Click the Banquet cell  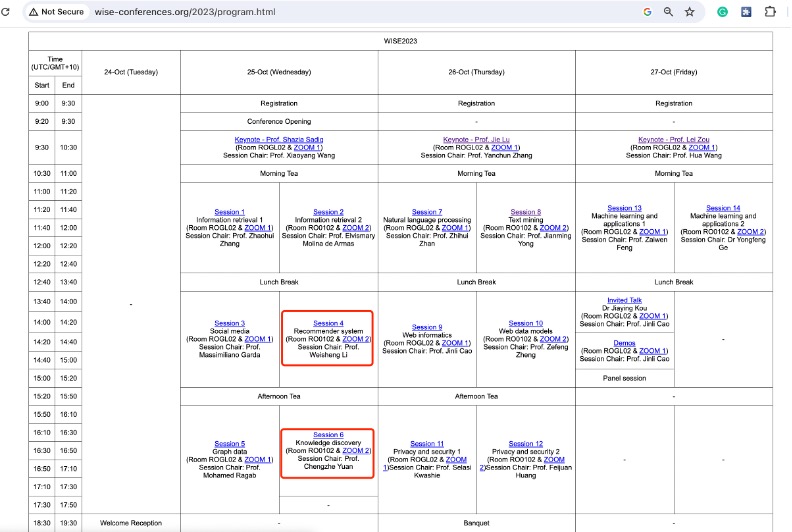[x=476, y=523]
